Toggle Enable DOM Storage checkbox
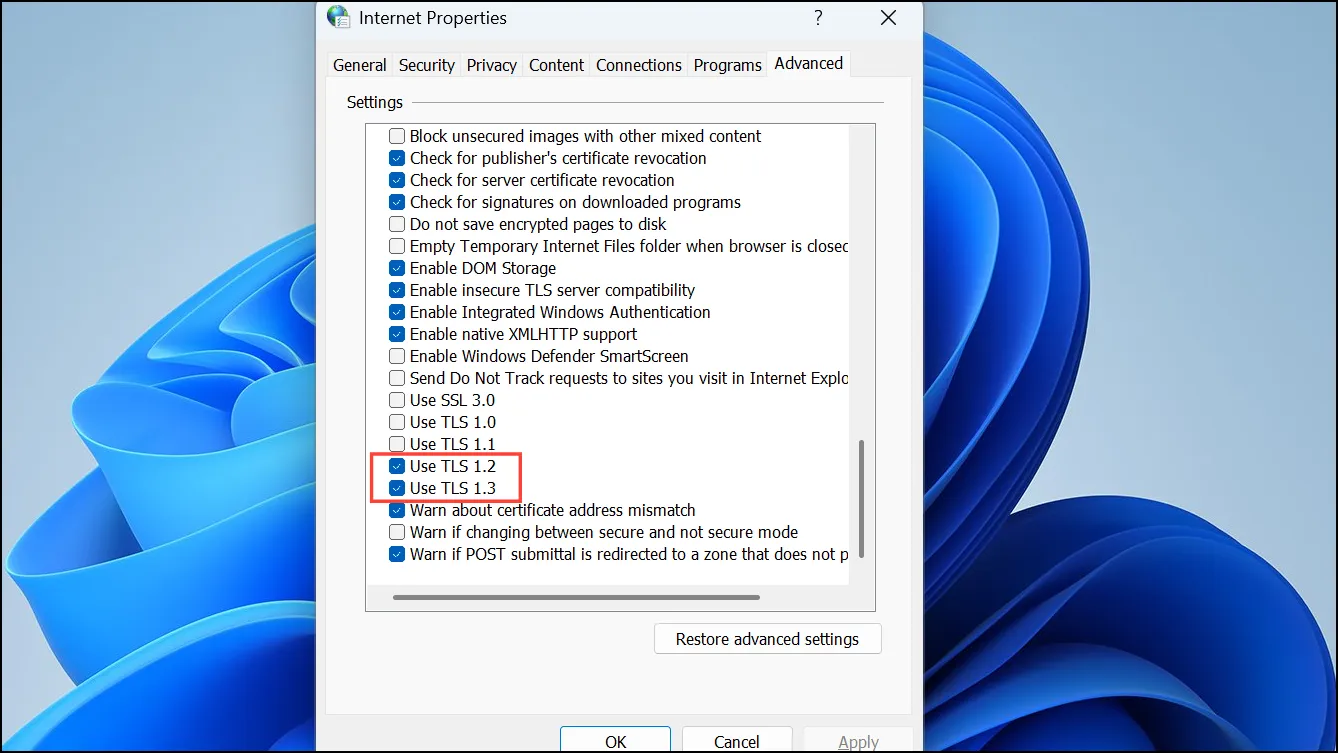The height and width of the screenshot is (753, 1338). pos(397,268)
